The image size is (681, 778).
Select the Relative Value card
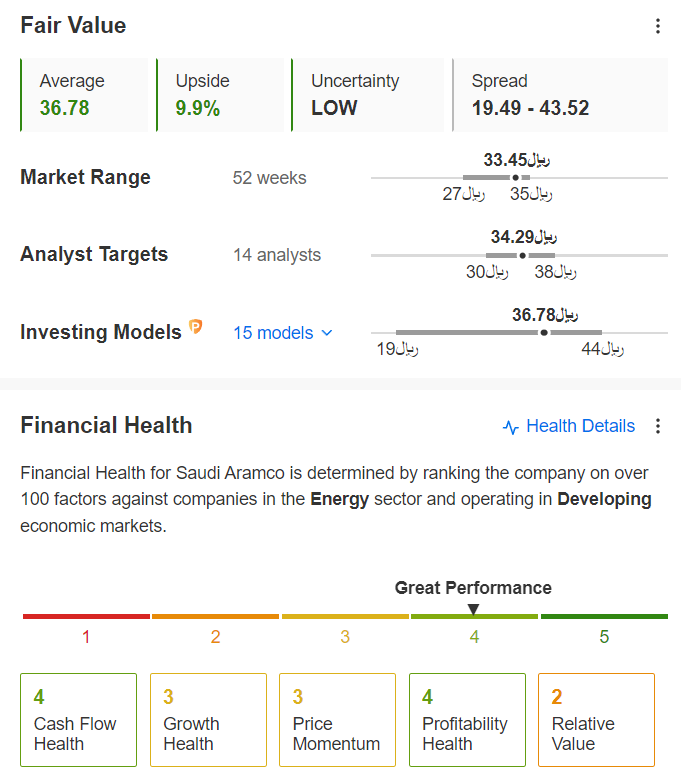click(597, 719)
